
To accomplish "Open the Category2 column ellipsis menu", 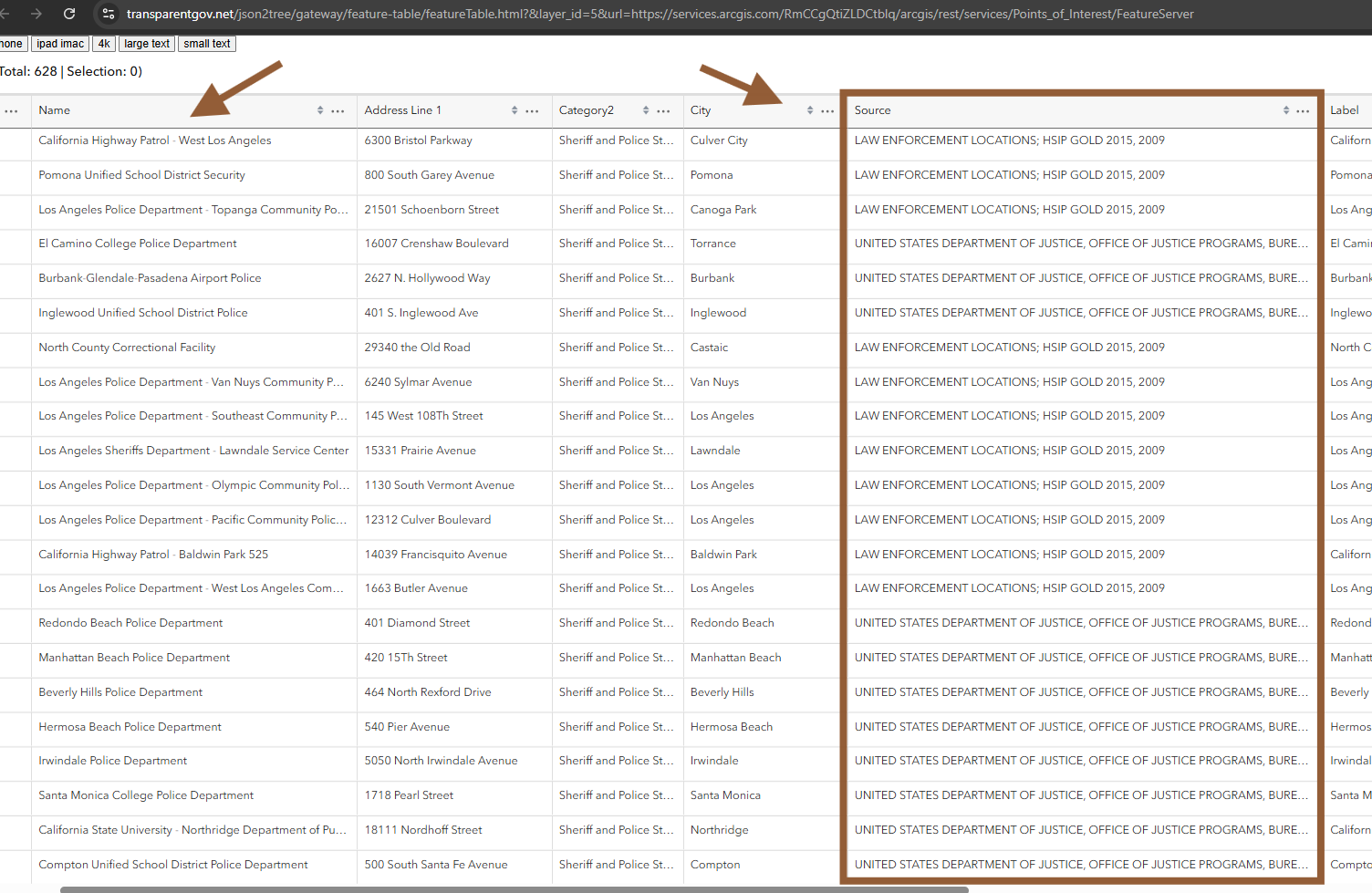I will pyautogui.click(x=663, y=111).
